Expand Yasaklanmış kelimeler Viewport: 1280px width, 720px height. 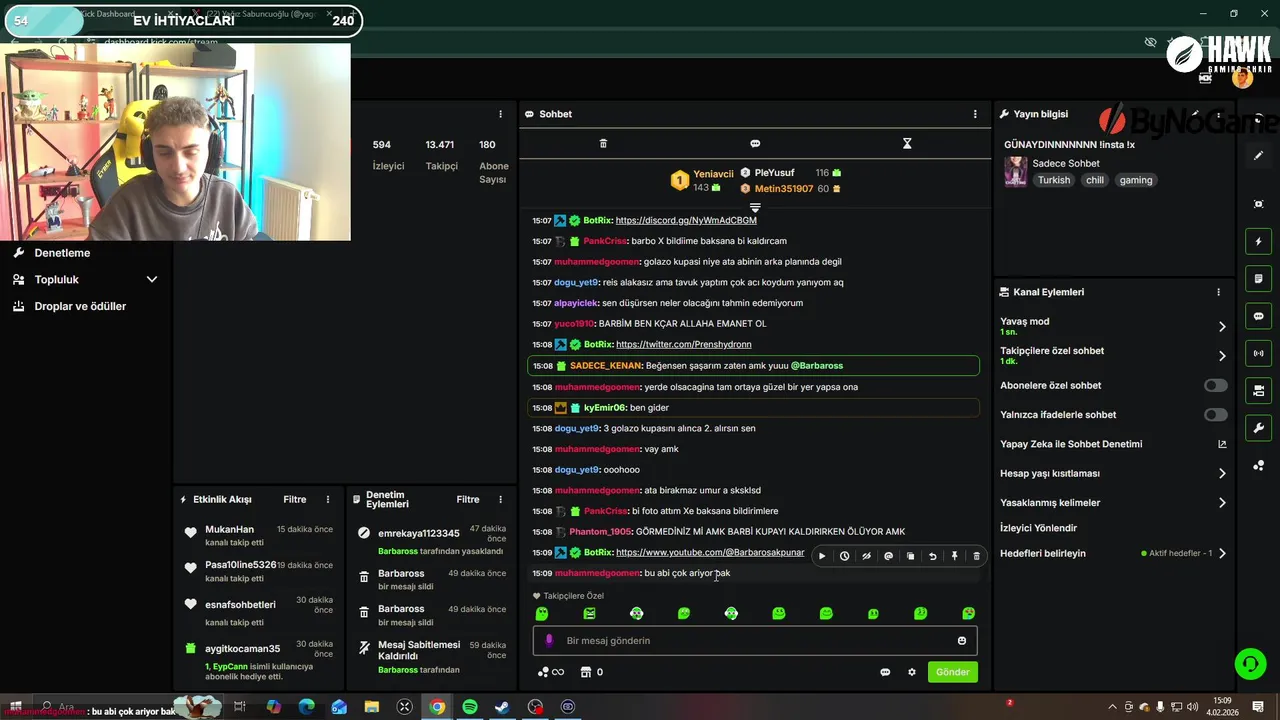click(1221, 503)
